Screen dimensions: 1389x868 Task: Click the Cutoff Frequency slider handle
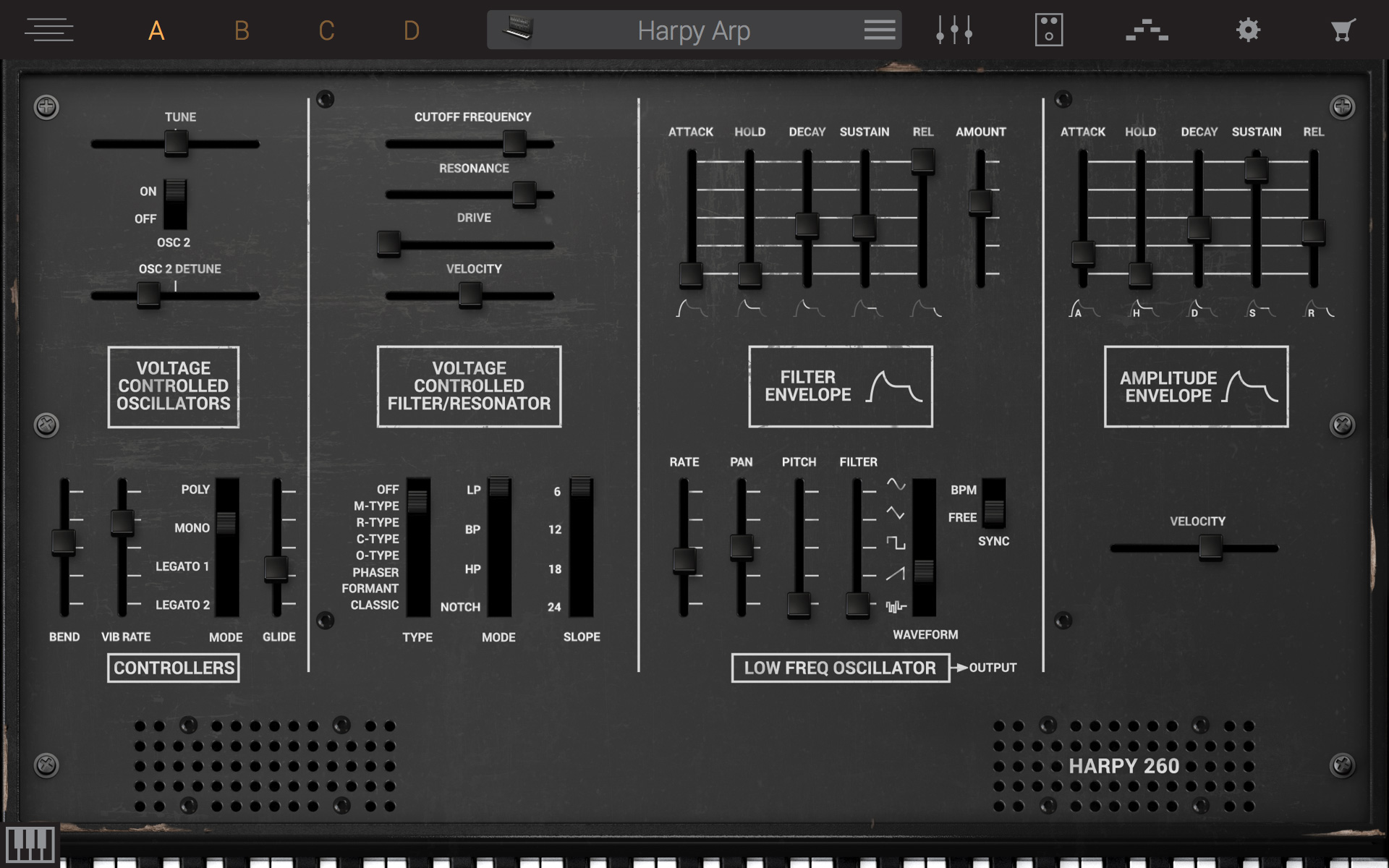[514, 142]
